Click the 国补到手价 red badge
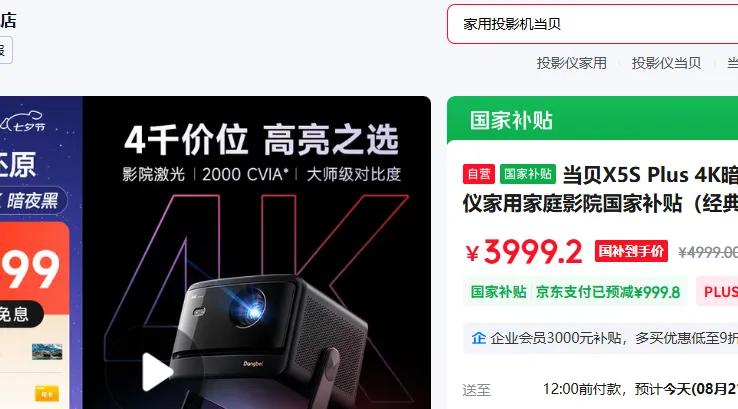The height and width of the screenshot is (409, 738). pyautogui.click(x=631, y=251)
